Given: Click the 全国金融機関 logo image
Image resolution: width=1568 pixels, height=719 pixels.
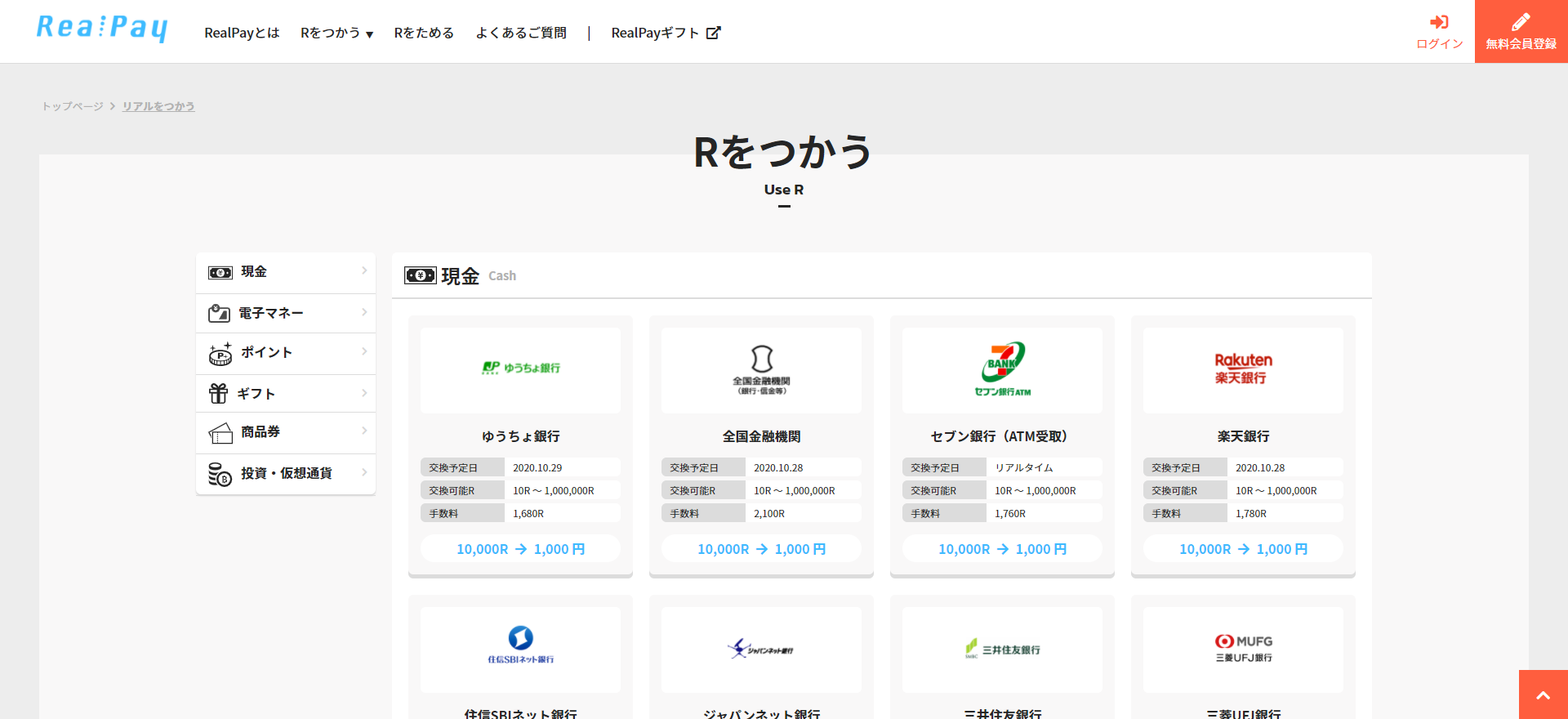Looking at the screenshot, I should [x=761, y=370].
